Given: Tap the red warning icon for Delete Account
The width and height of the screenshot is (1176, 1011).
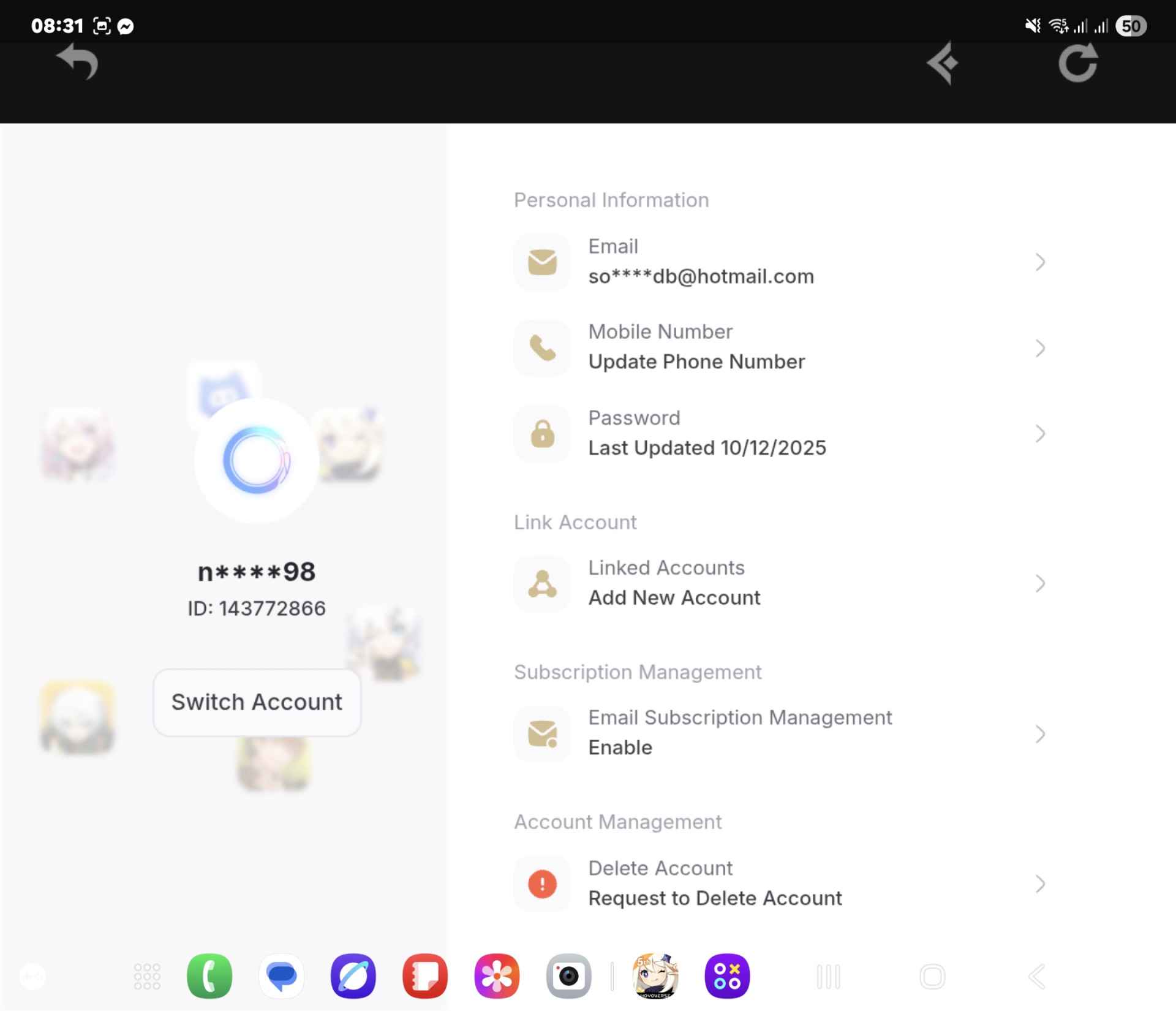Looking at the screenshot, I should pyautogui.click(x=542, y=884).
